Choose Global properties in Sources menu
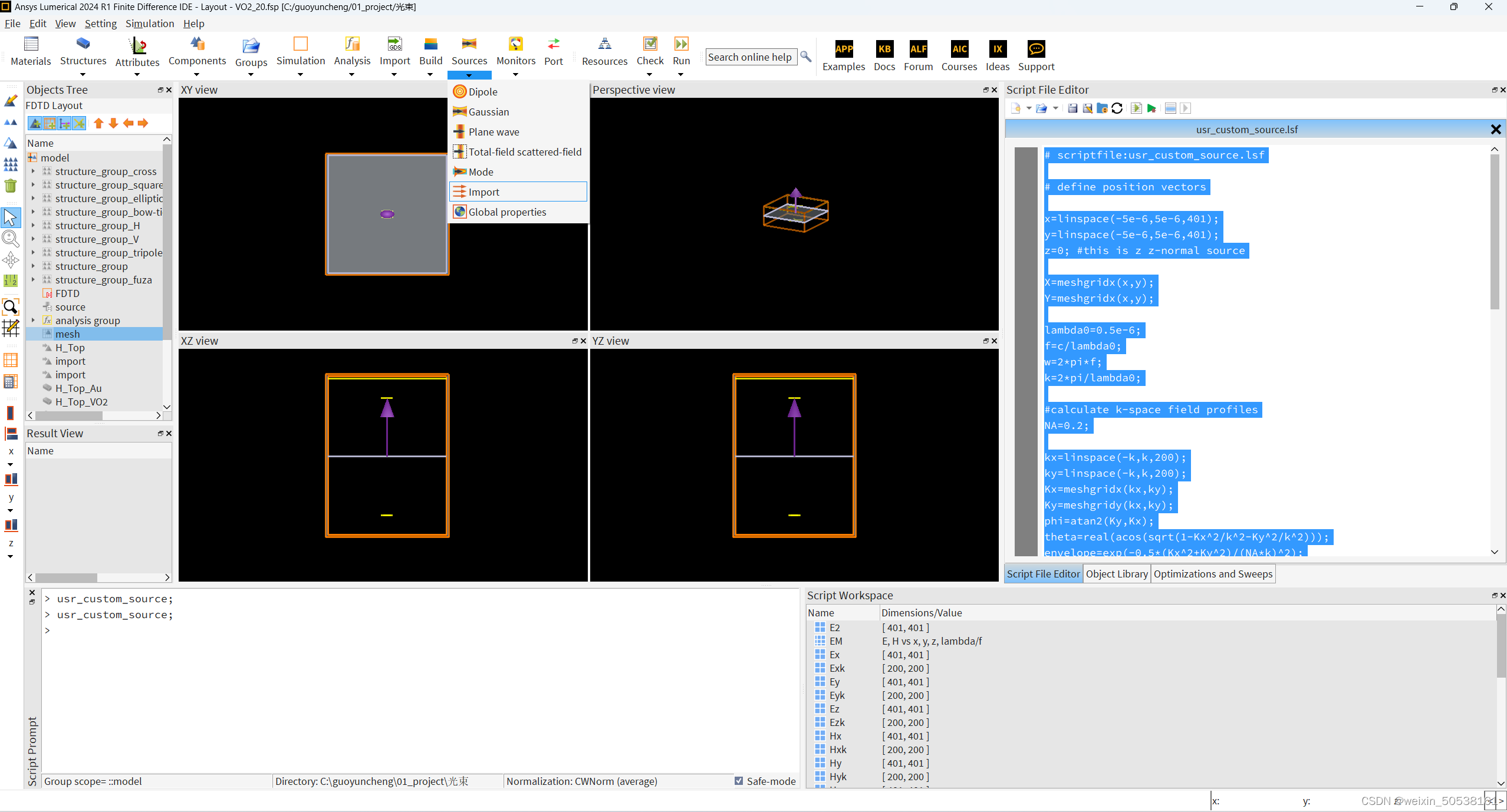The height and width of the screenshot is (812, 1507). [x=507, y=212]
